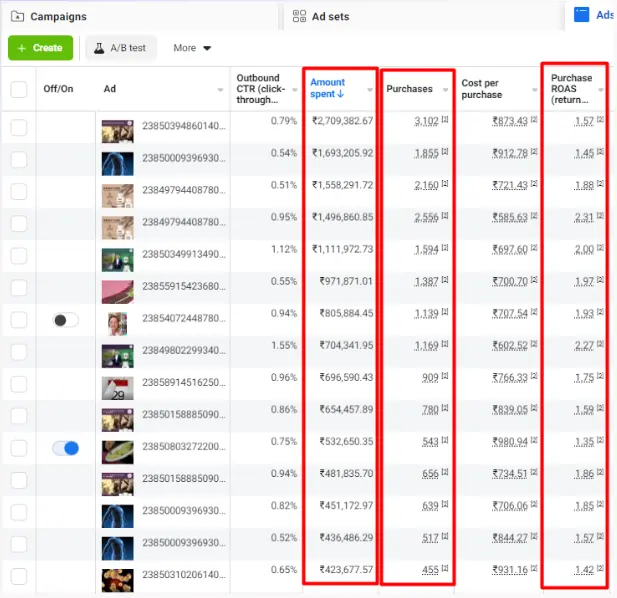Select checkbox of the first ad row
Viewport: 617px width, 598px height.
pos(19,127)
